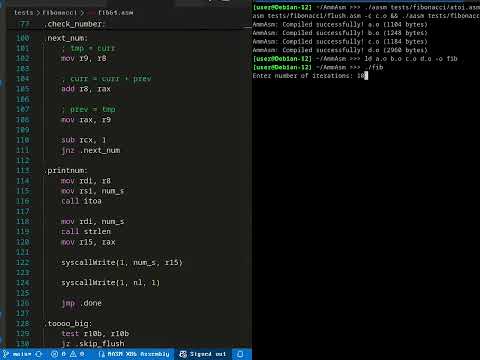Viewport: 480px width, 360px height.
Task: Click the terminal 'Enter number of iterations' prompt line
Action: [310, 76]
